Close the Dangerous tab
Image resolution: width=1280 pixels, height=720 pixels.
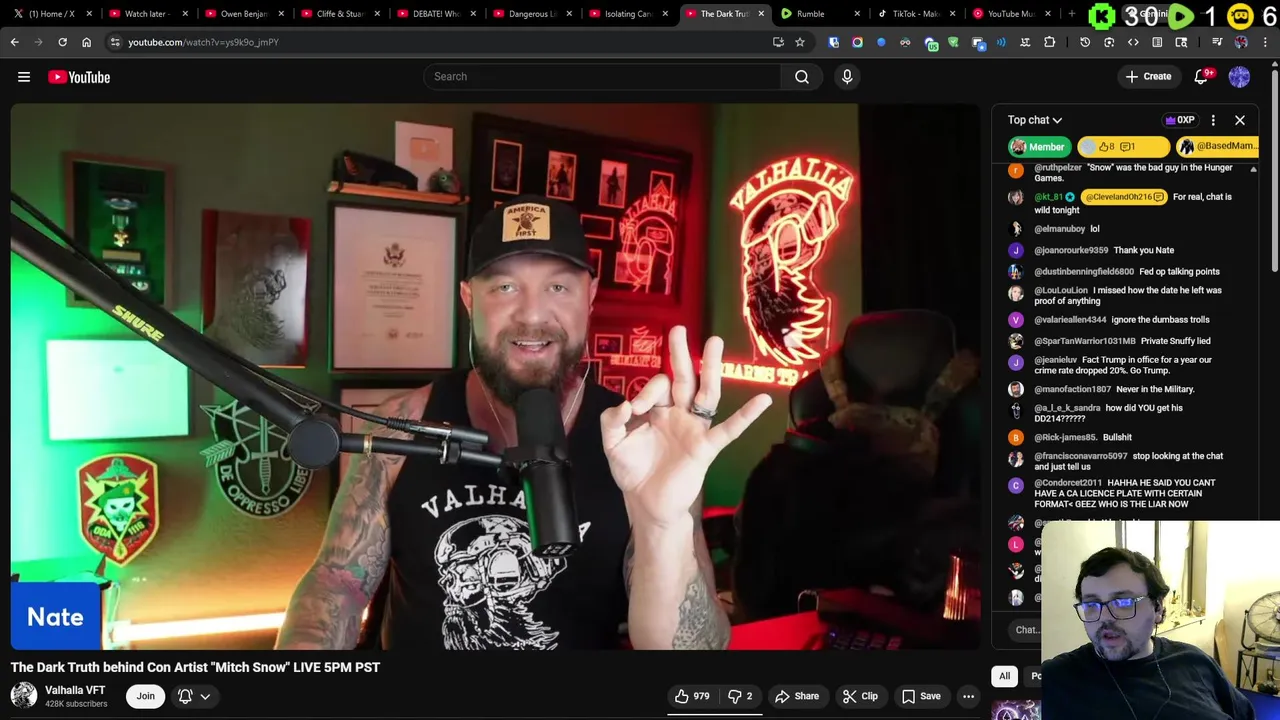[x=569, y=14]
